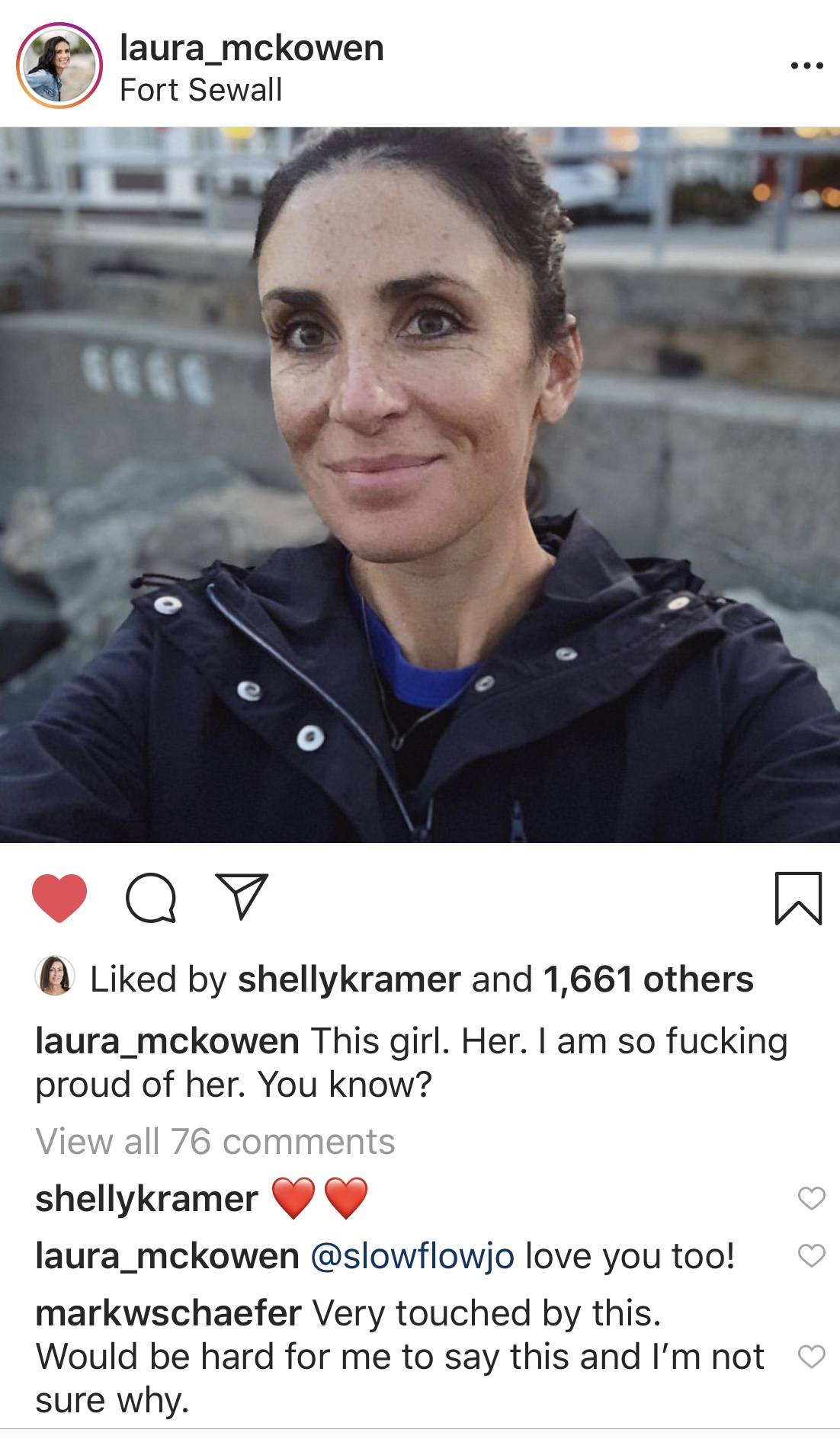Tap the red heart like icon
This screenshot has height=1439, width=840.
click(59, 899)
